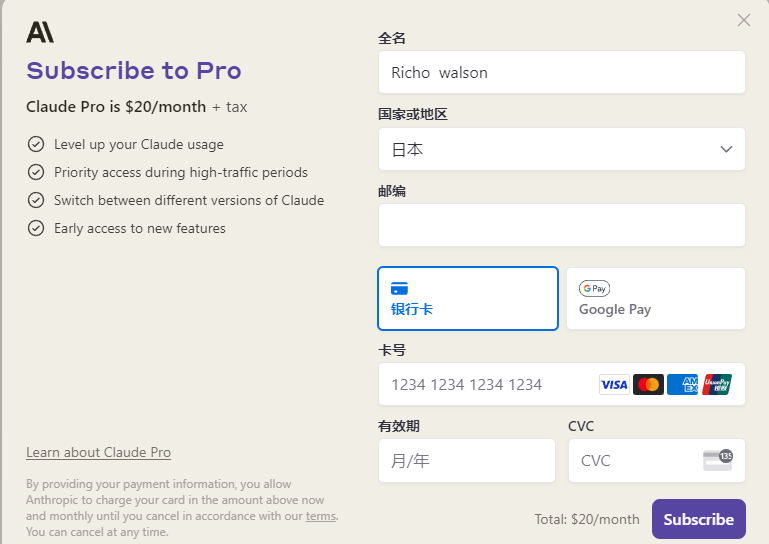Click the Mastercard logo icon
Viewport: 769px width, 544px height.
coord(648,384)
